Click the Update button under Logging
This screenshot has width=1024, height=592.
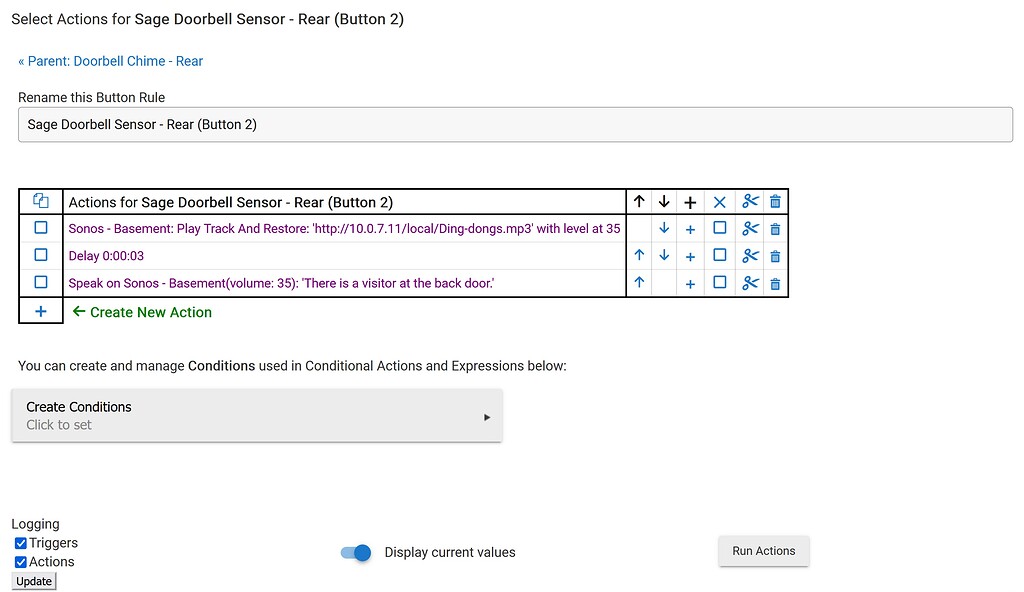pyautogui.click(x=33, y=580)
